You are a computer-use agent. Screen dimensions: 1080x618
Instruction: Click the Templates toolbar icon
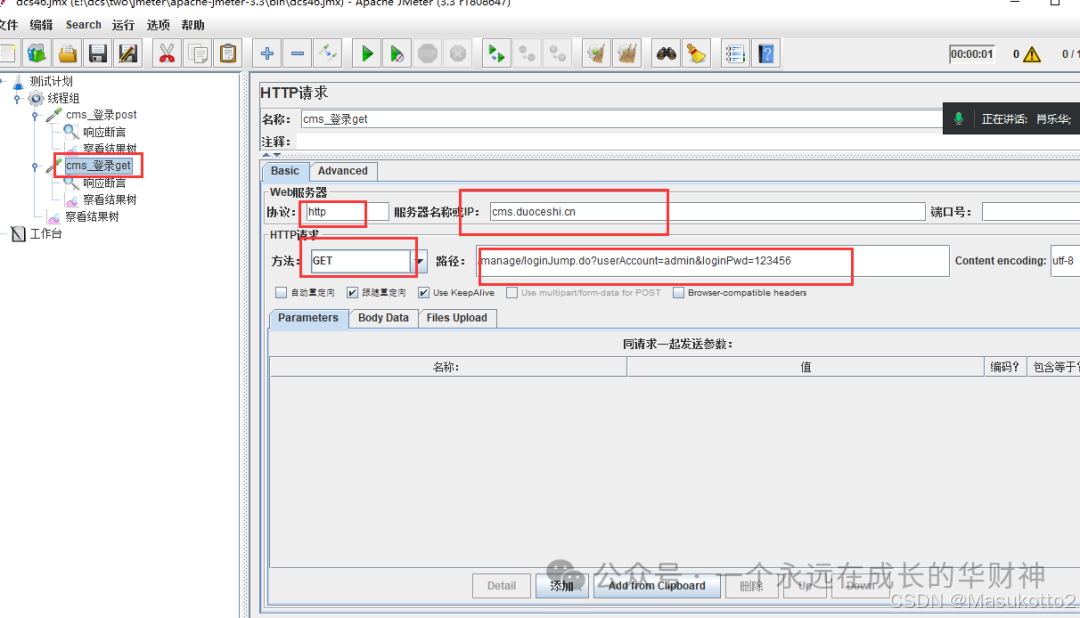[x=37, y=53]
